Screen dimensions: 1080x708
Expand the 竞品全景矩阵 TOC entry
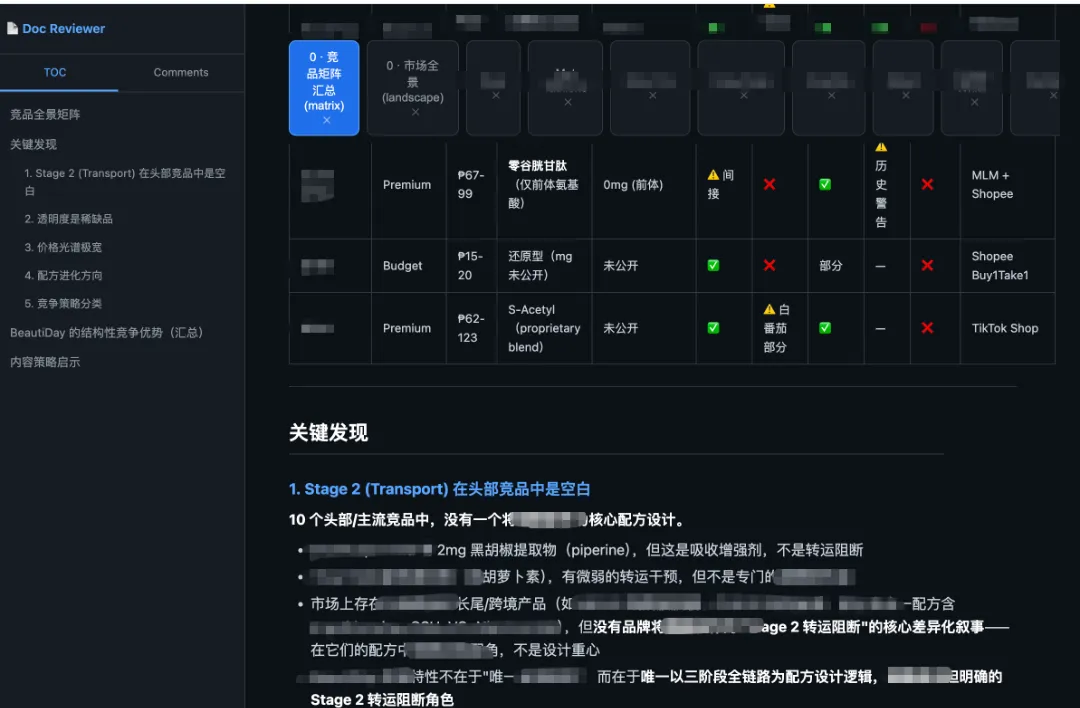pos(44,115)
